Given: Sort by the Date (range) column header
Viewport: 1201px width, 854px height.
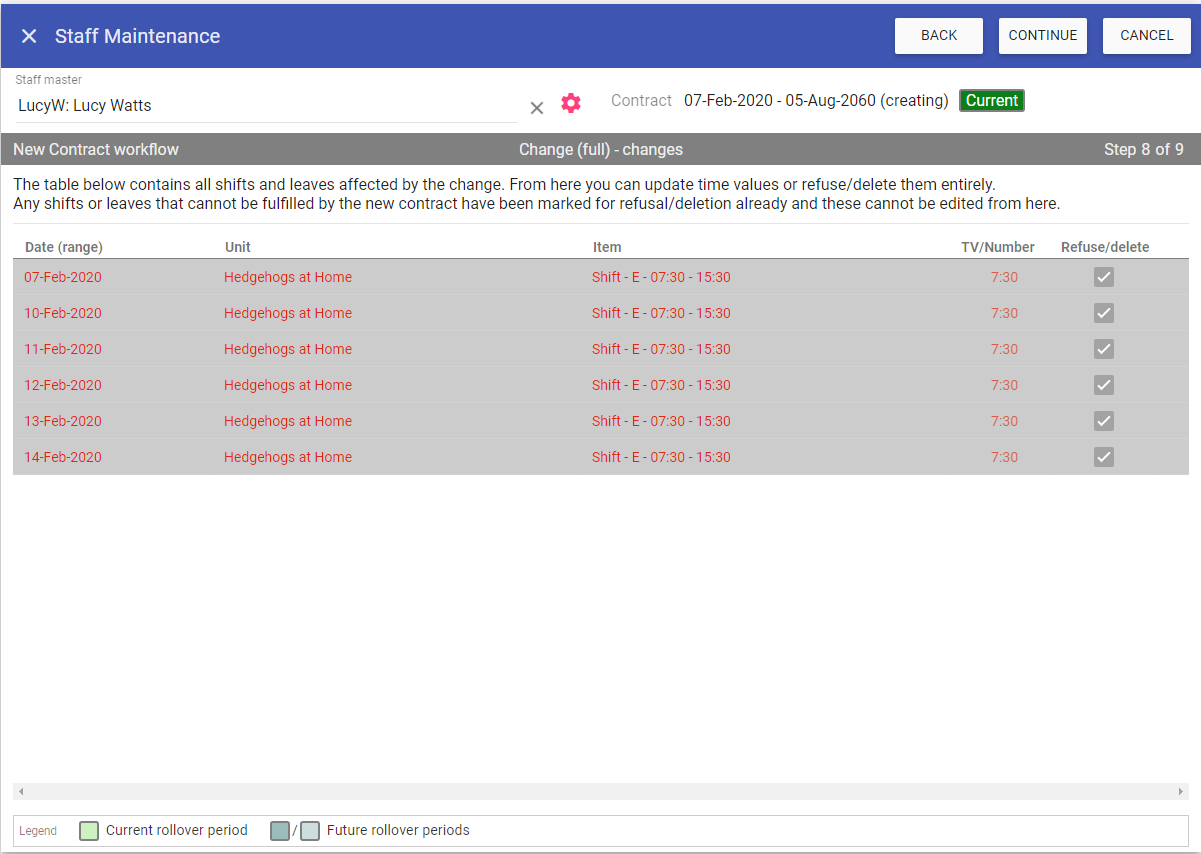Looking at the screenshot, I should tap(64, 247).
